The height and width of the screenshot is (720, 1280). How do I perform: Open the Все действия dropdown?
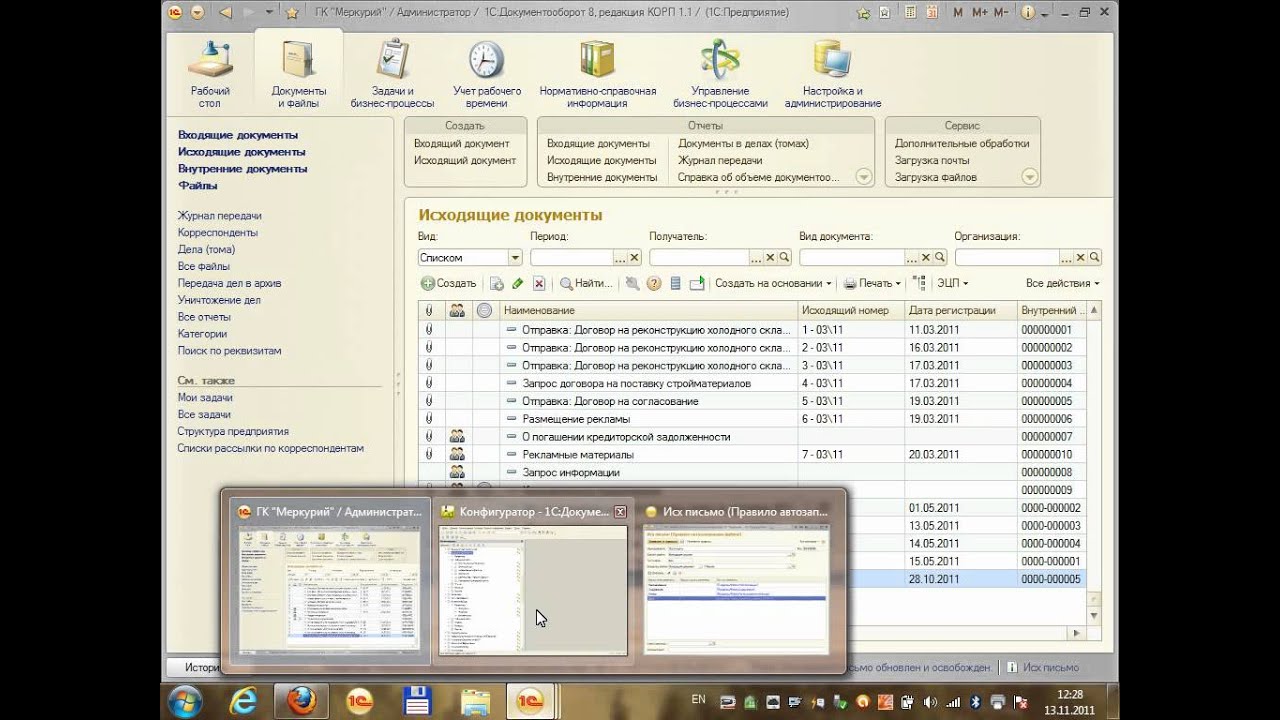[x=1062, y=283]
